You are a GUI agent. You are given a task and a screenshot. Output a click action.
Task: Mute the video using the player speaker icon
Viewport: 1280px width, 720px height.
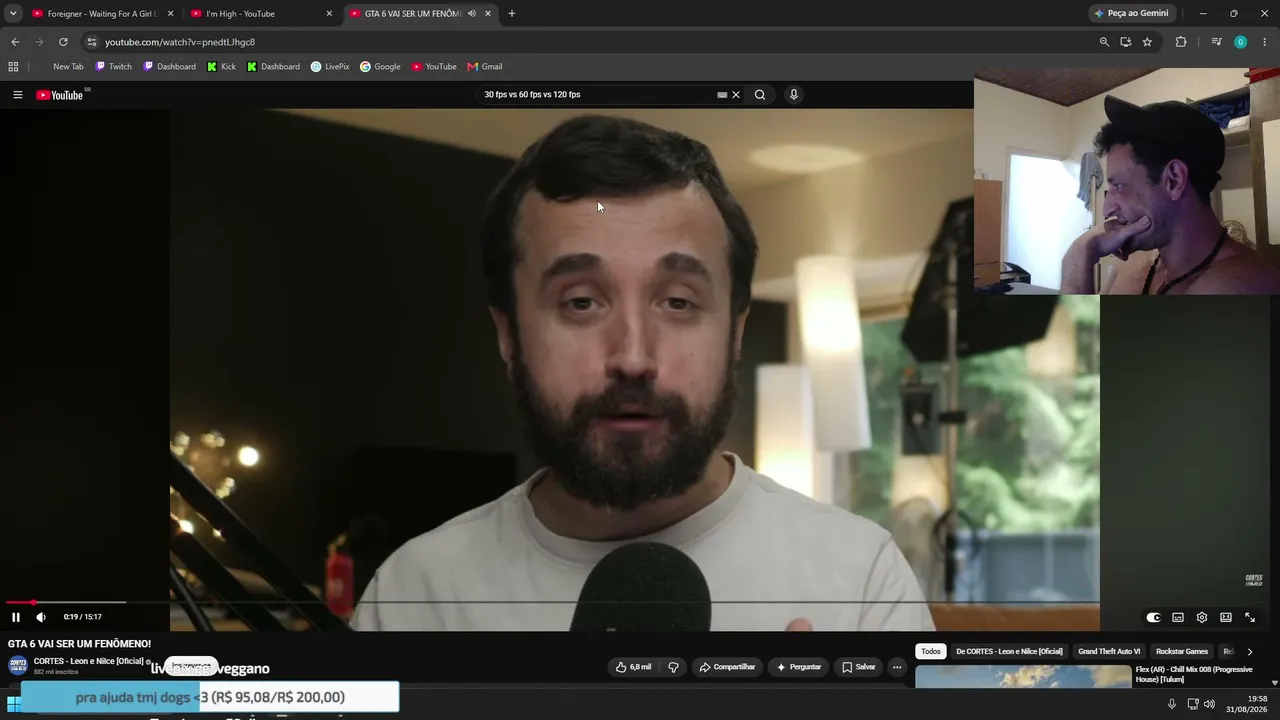pos(41,617)
